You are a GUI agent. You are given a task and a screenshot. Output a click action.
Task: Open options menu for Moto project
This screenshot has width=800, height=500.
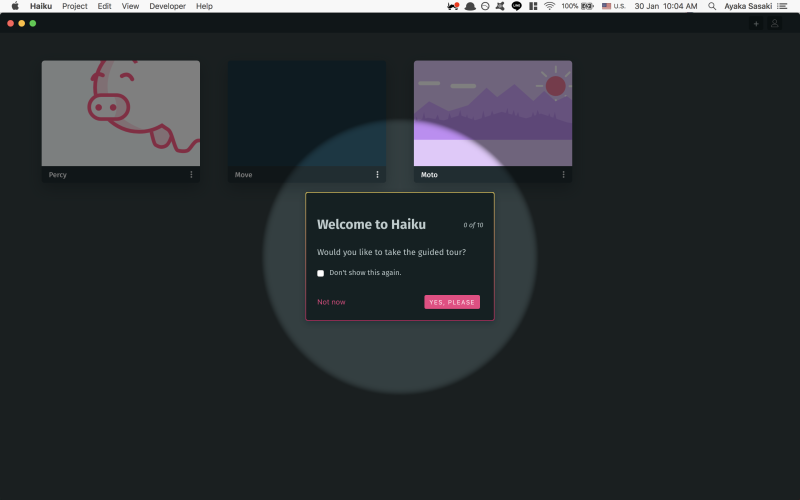563,174
